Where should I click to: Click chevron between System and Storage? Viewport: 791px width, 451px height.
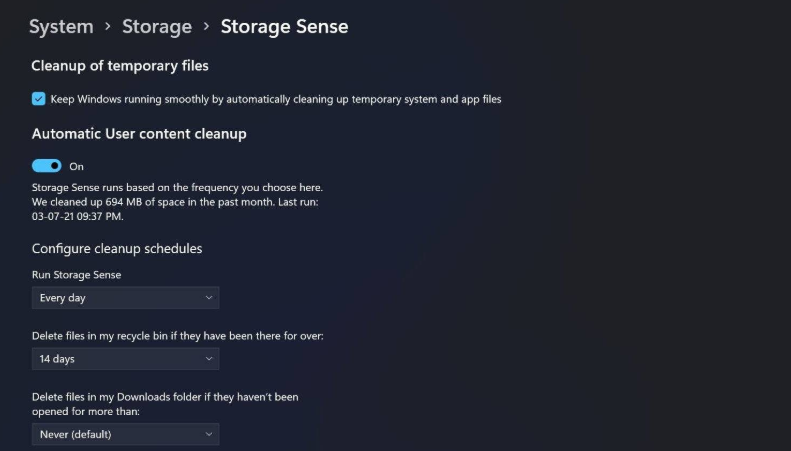click(107, 28)
